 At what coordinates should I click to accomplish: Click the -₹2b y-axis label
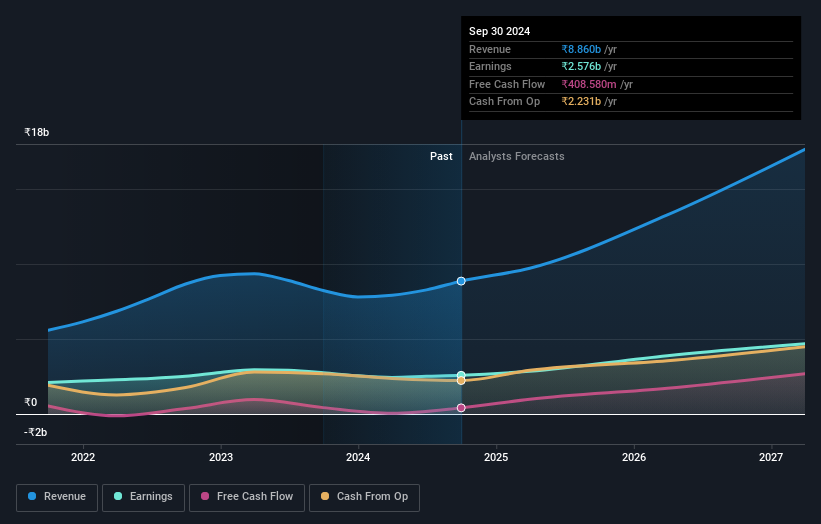click(x=36, y=432)
